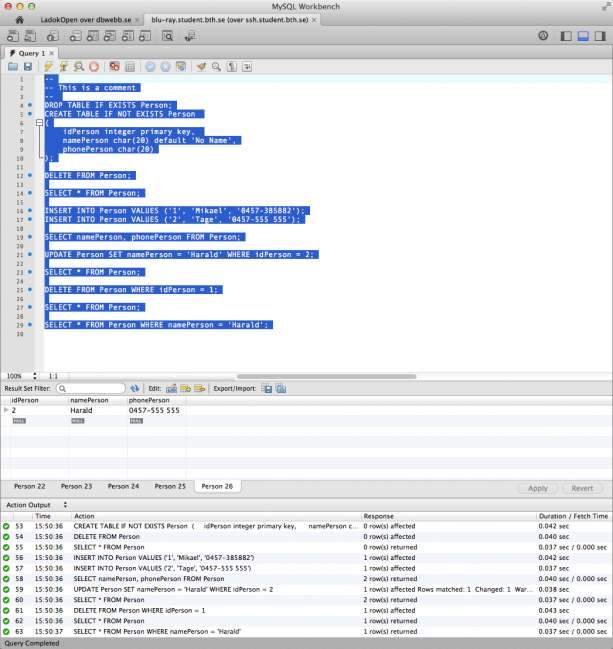Viewport: 613px width, 649px height.
Task: Delete selected rows icon in result grid
Action: pyautogui.click(x=200, y=389)
